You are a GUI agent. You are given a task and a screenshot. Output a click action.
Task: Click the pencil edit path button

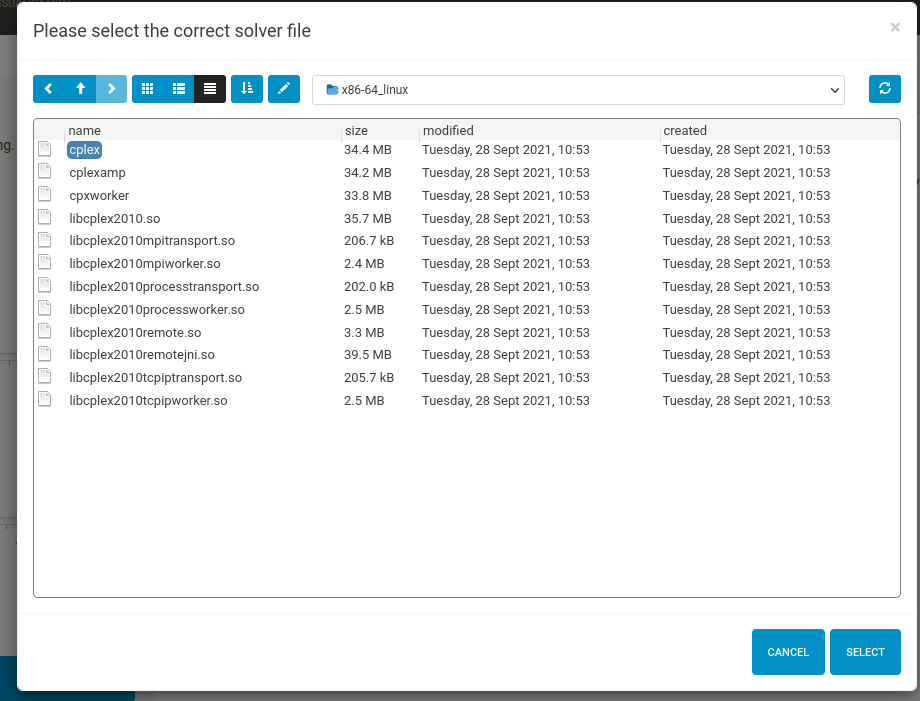point(284,89)
